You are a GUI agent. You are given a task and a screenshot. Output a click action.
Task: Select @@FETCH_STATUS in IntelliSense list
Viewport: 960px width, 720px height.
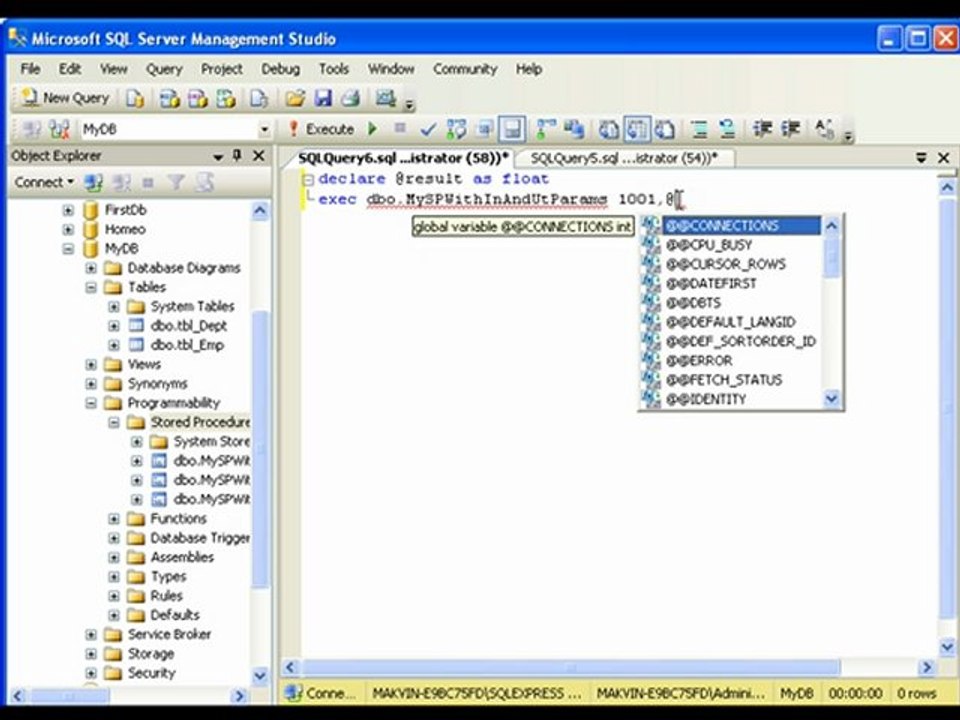pyautogui.click(x=724, y=380)
